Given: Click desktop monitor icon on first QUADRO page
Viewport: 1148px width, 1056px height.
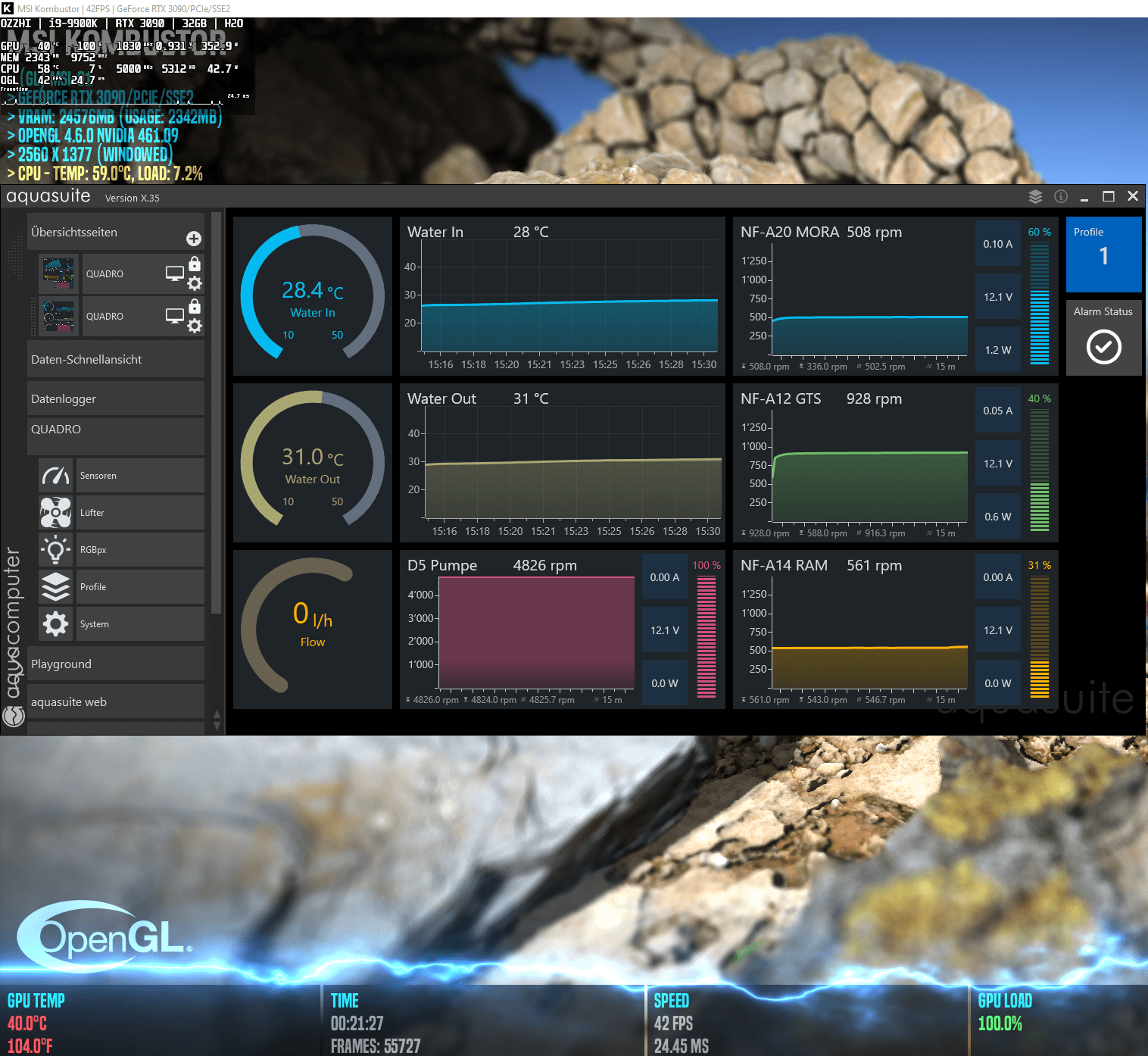Looking at the screenshot, I should (x=175, y=274).
